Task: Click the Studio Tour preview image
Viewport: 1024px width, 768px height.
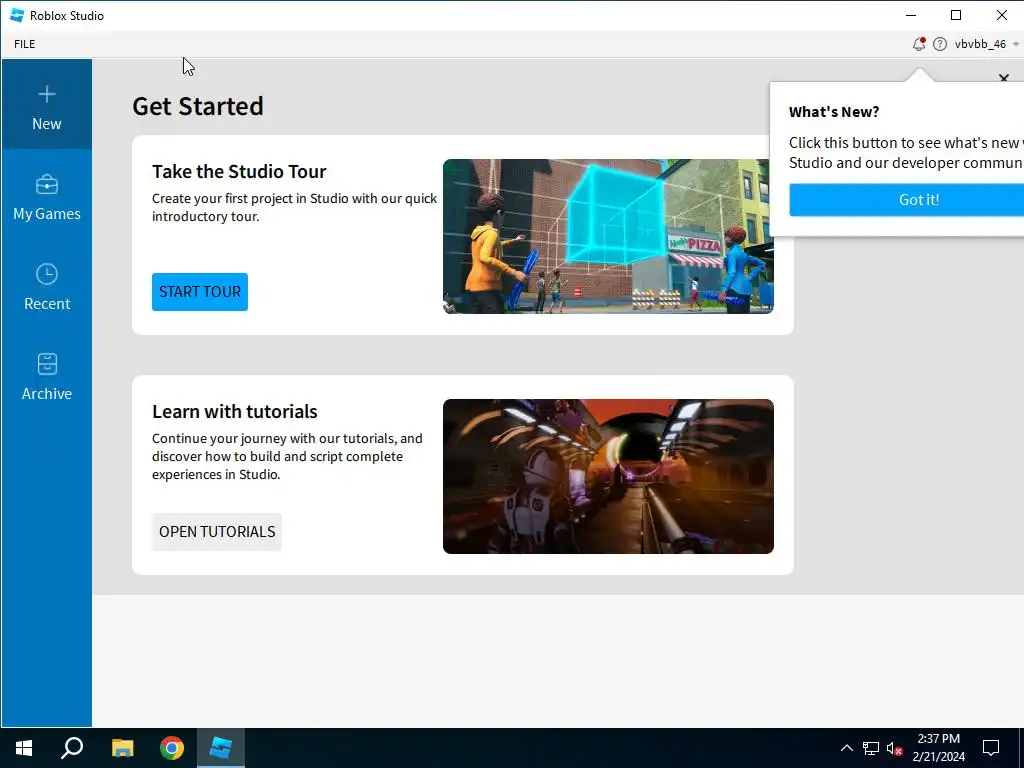Action: coord(608,236)
